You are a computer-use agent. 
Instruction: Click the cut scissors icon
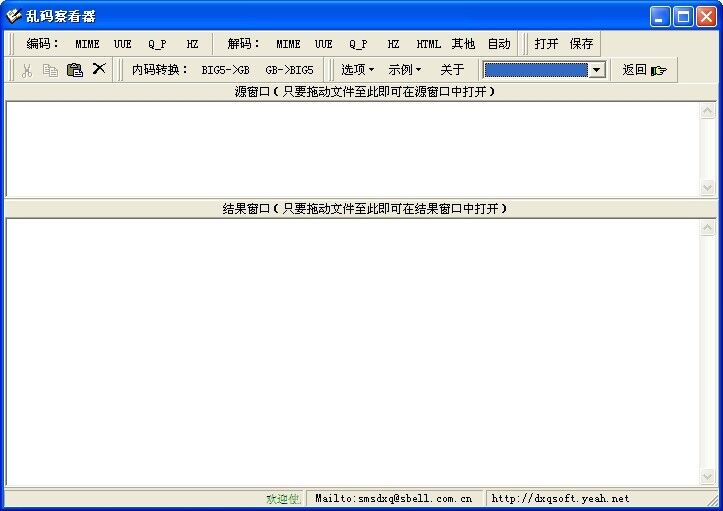click(x=27, y=70)
